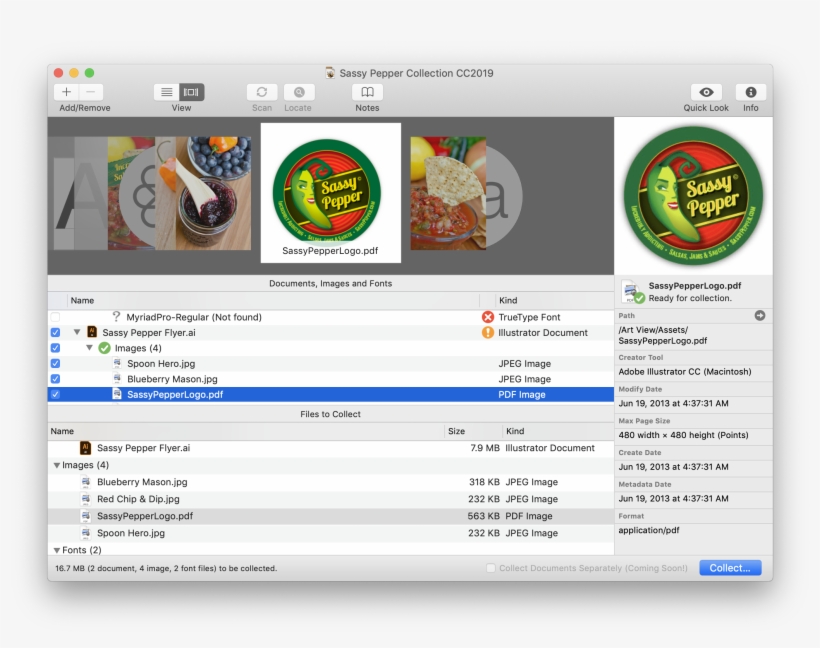820x648 pixels.
Task: Click the ready-for-collection PDF status icon
Action: point(633,292)
